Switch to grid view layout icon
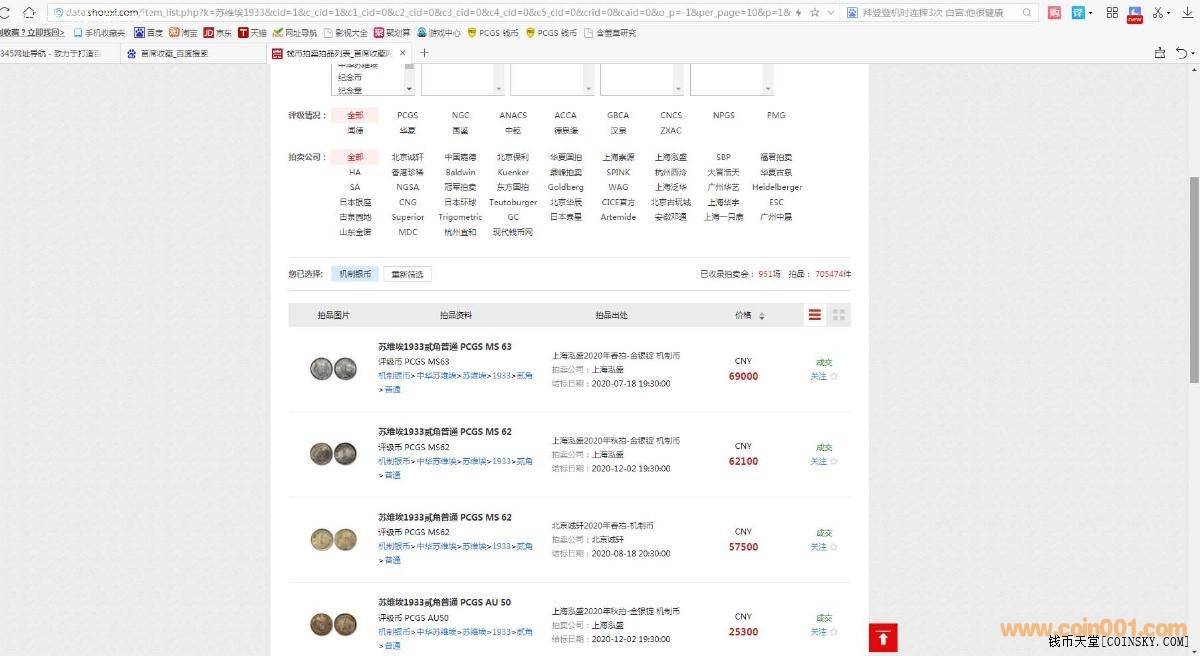This screenshot has width=1200, height=656. pyautogui.click(x=839, y=315)
